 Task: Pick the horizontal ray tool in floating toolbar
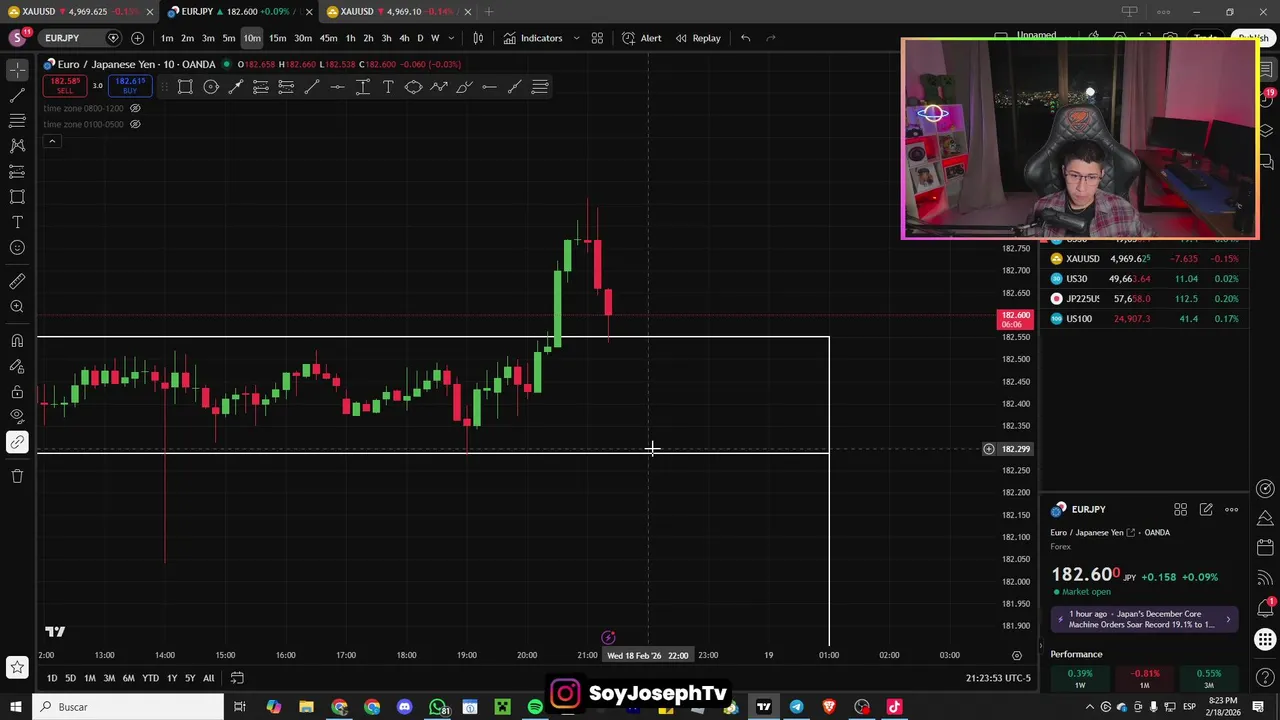coord(489,87)
